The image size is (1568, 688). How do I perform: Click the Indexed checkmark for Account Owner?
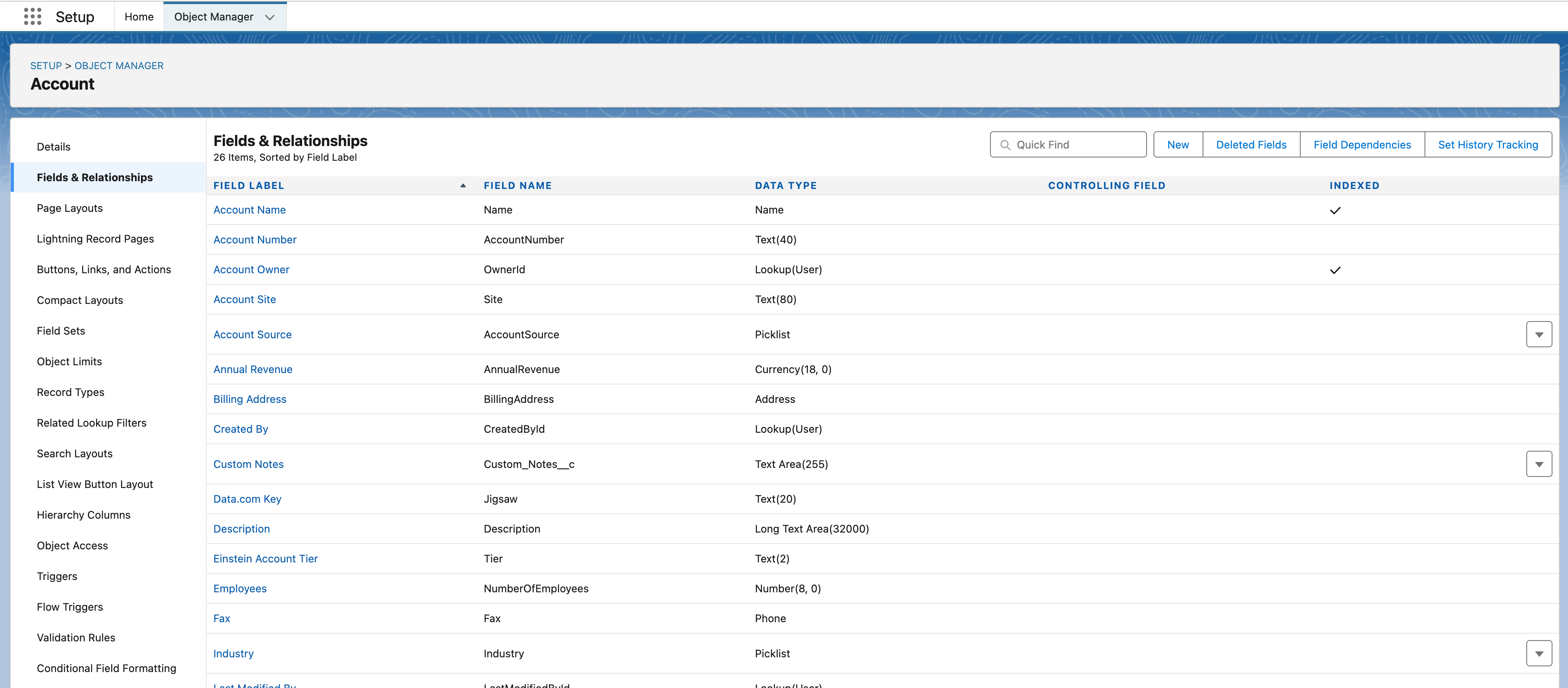(1336, 270)
